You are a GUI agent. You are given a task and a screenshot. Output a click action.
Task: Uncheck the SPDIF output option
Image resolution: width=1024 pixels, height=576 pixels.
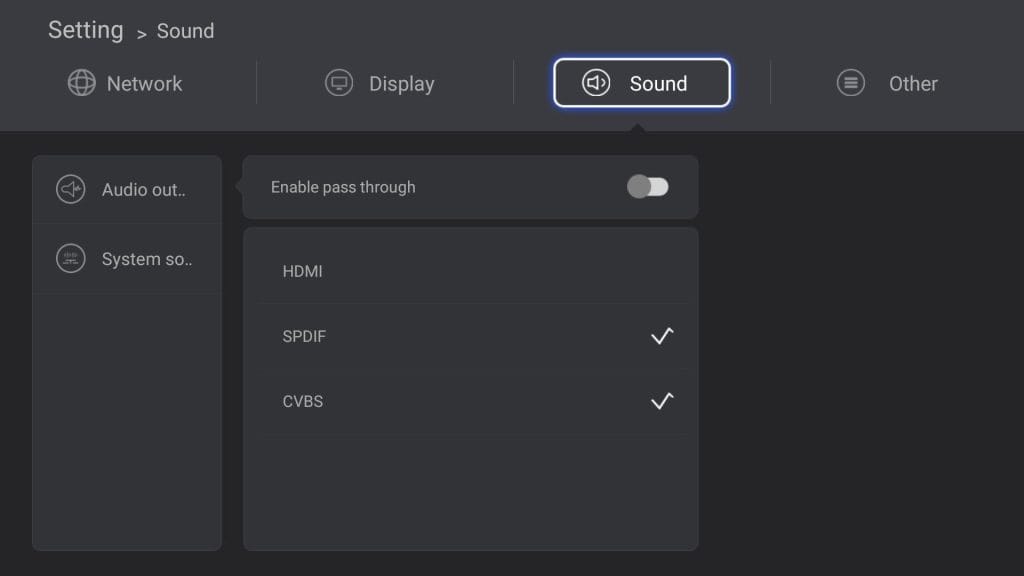(470, 336)
